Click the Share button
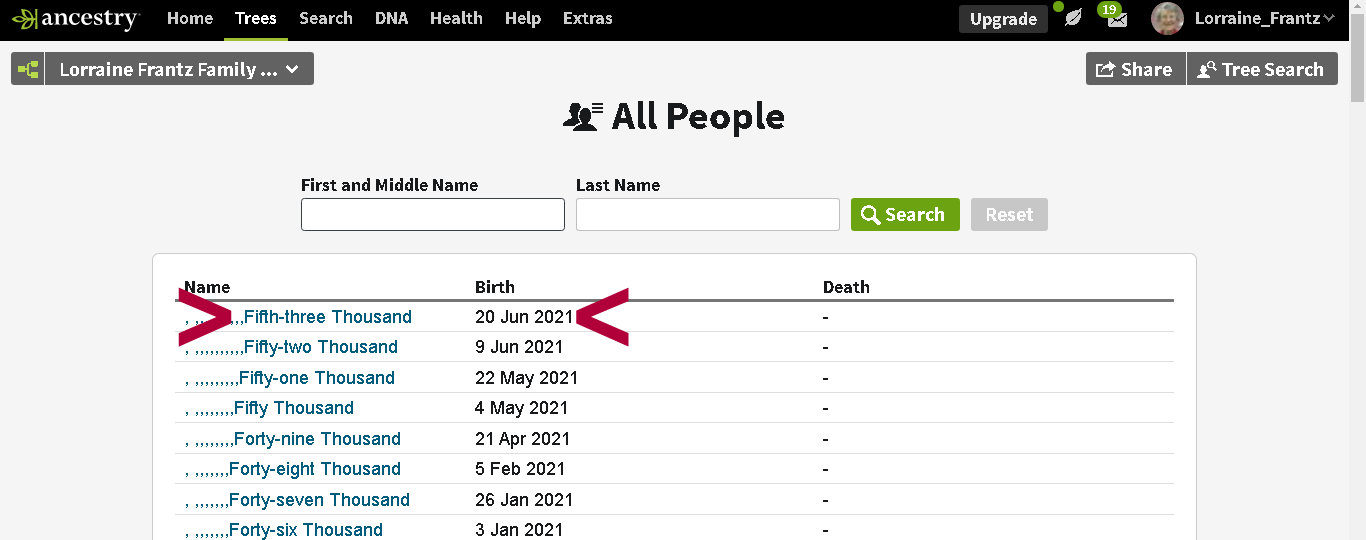 pyautogui.click(x=1135, y=69)
